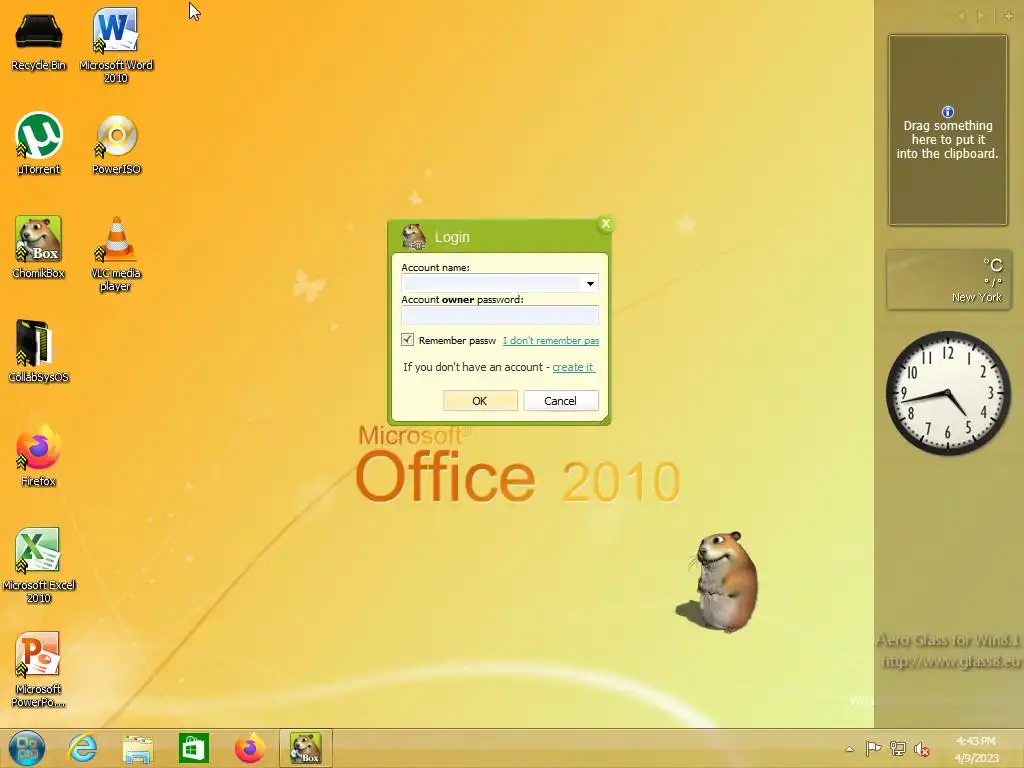
Task: Click the sidebar add gadget plus icon
Action: point(1009,16)
